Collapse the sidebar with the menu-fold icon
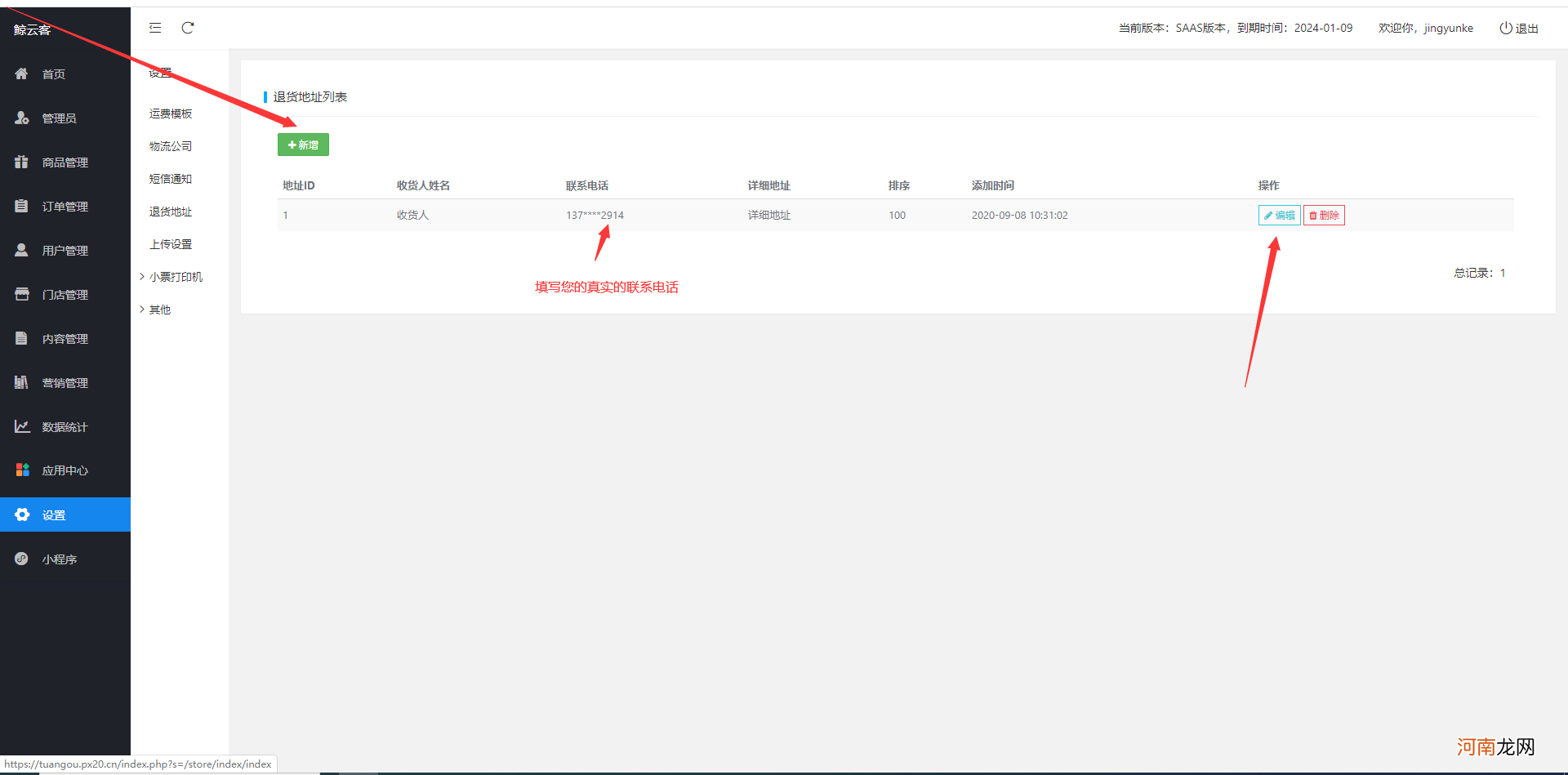This screenshot has width=1568, height=775. coord(155,28)
